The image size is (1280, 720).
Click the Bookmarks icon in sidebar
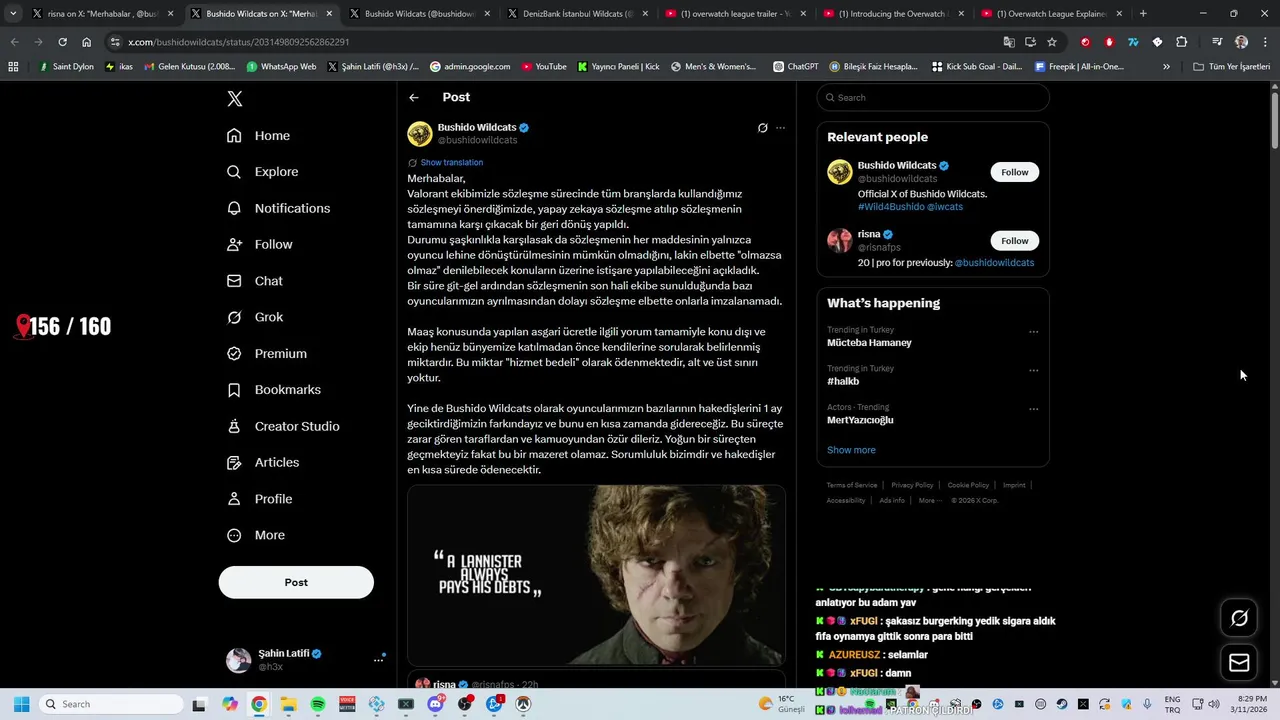click(x=234, y=390)
